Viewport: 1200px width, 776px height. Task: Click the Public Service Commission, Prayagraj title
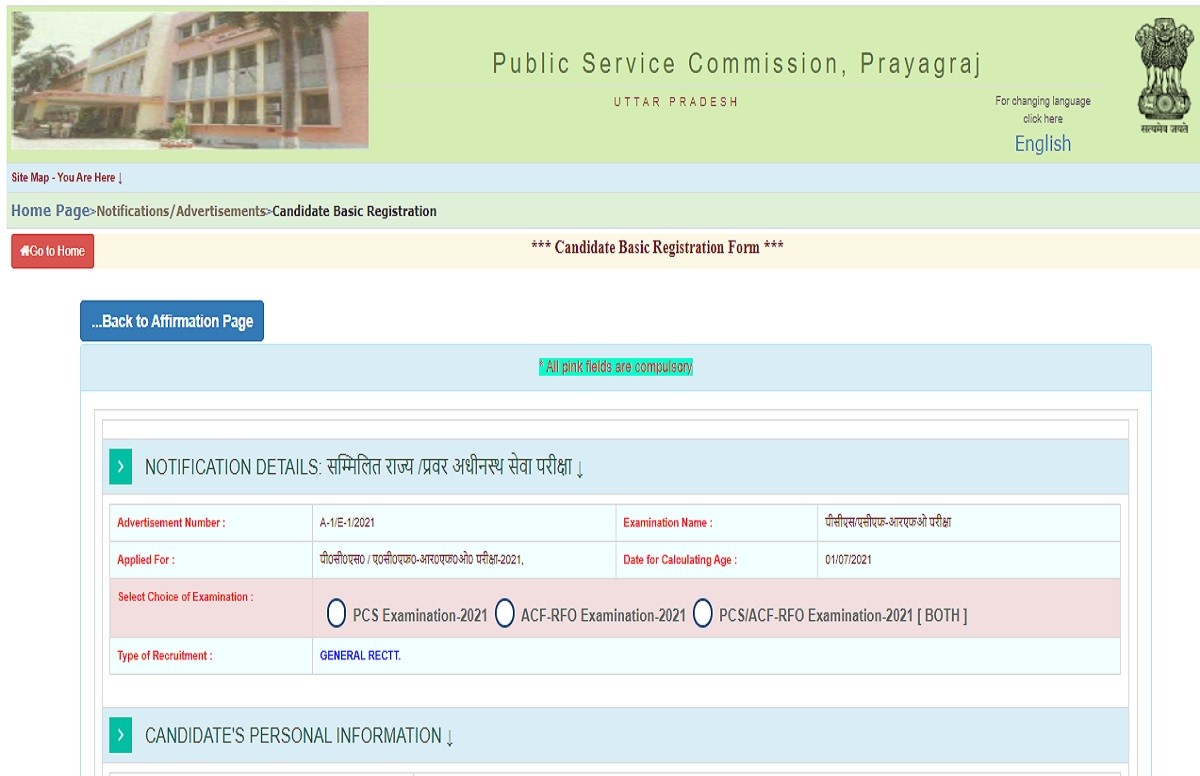click(737, 64)
